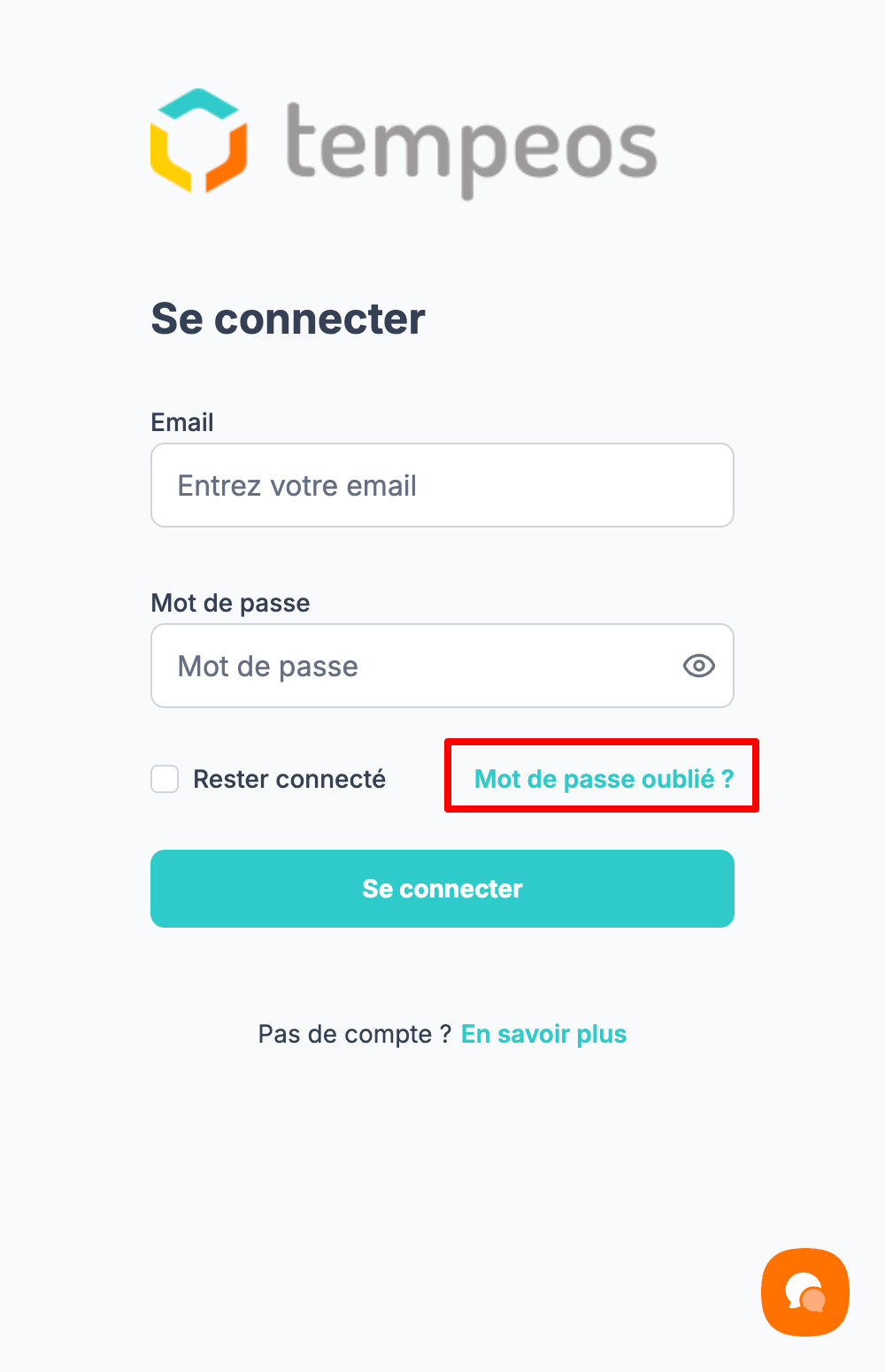This screenshot has width=885, height=1372.
Task: Click the teal top segment of logo
Action: [198, 104]
